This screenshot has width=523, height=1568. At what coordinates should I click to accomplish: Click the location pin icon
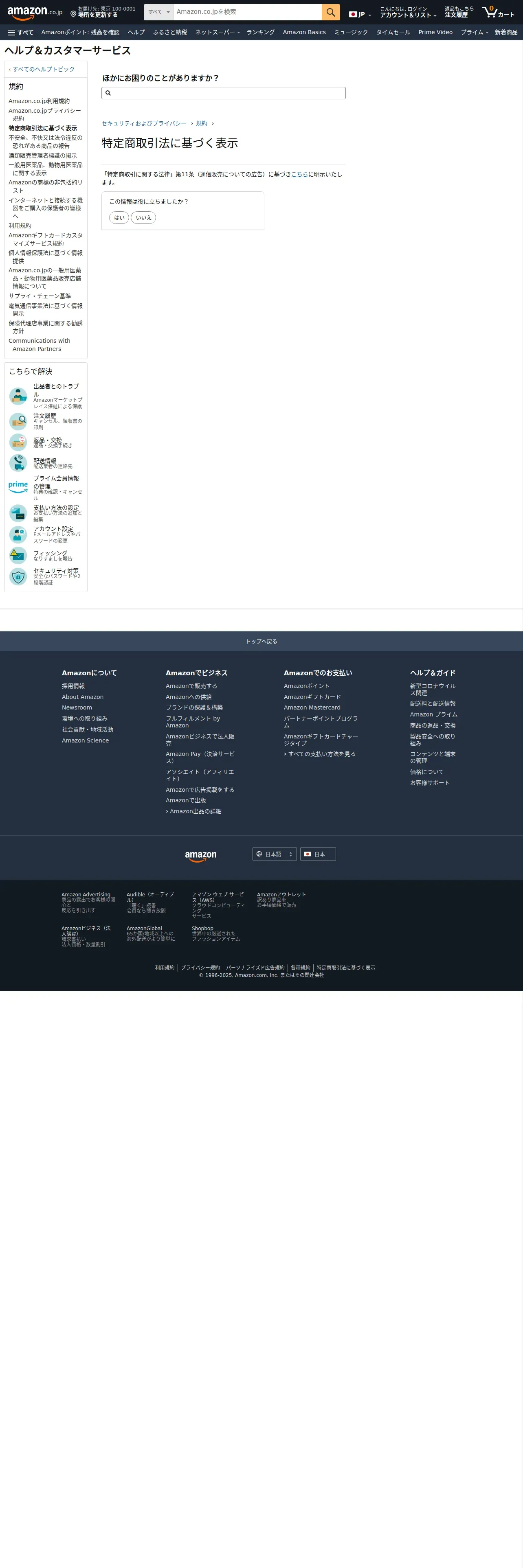pyautogui.click(x=73, y=14)
